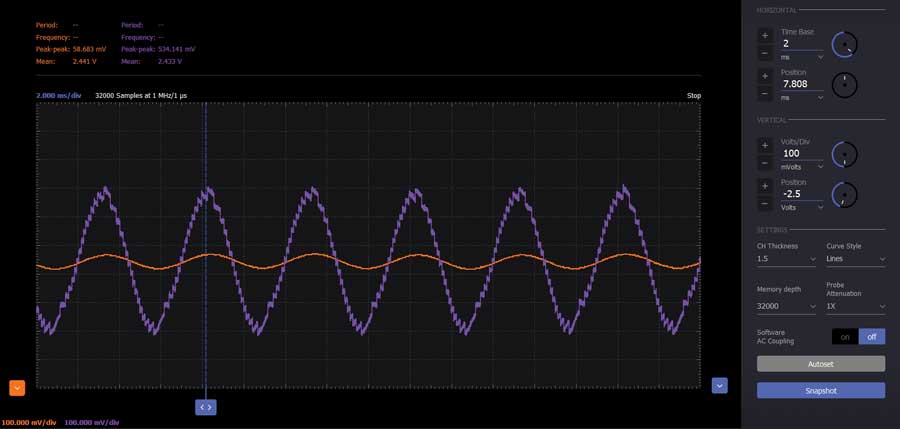900x429 pixels.
Task: Click the Volts/Div rotary knob
Action: (x=845, y=154)
